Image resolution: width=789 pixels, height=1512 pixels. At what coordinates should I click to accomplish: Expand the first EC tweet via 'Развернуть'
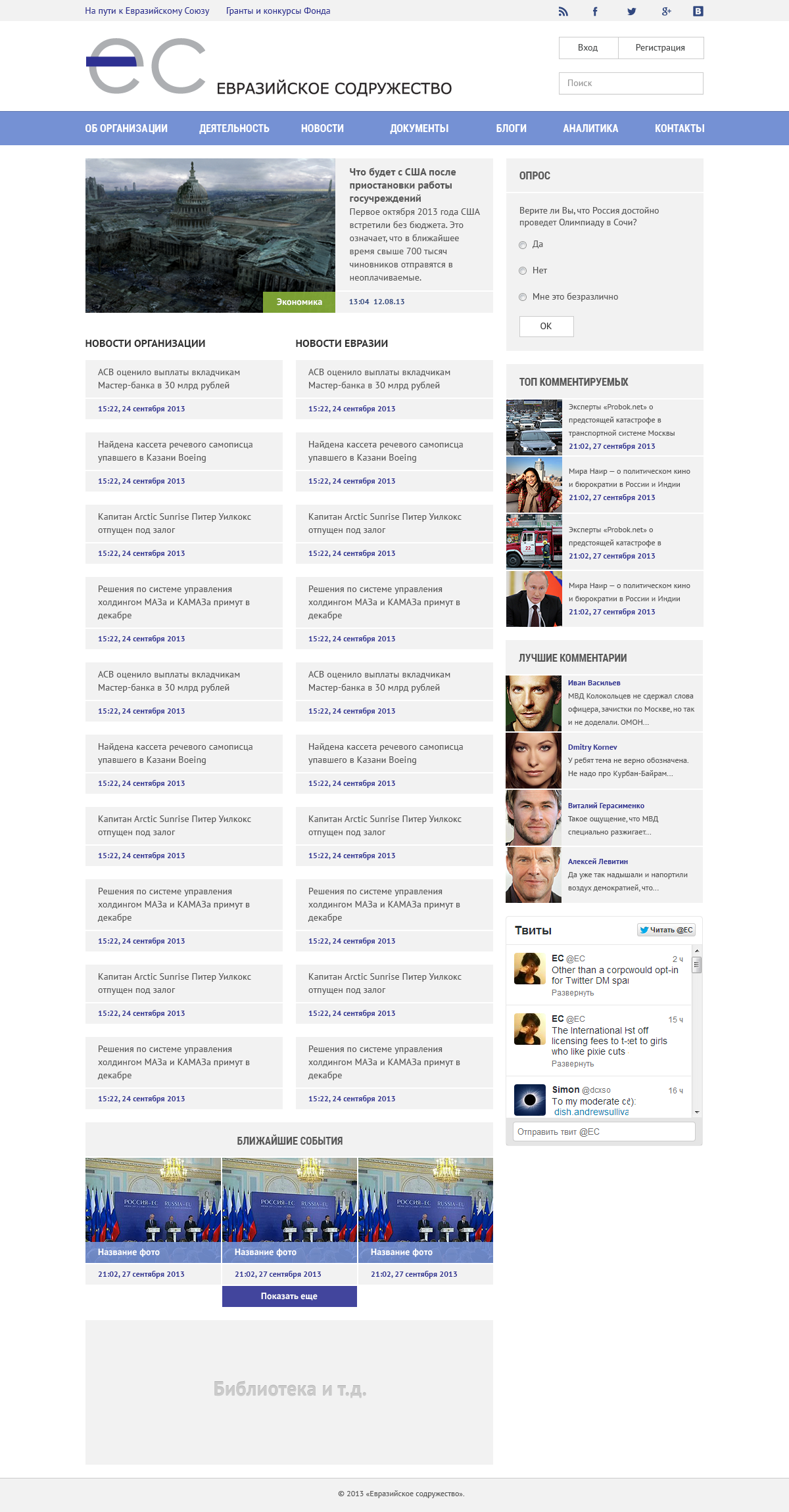pos(572,993)
